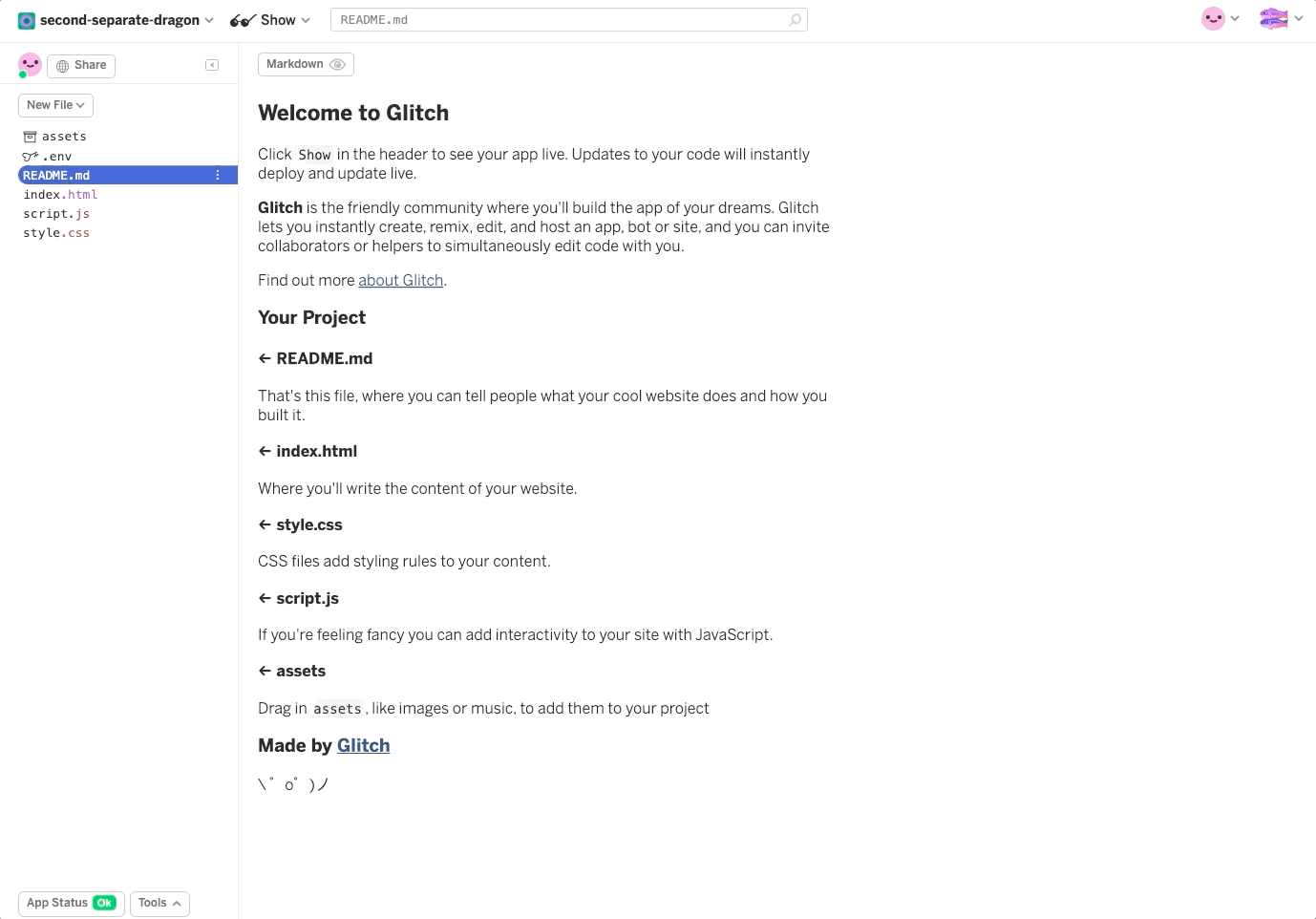Expand the New File dropdown
This screenshot has height=919, width=1316.
coord(55,105)
